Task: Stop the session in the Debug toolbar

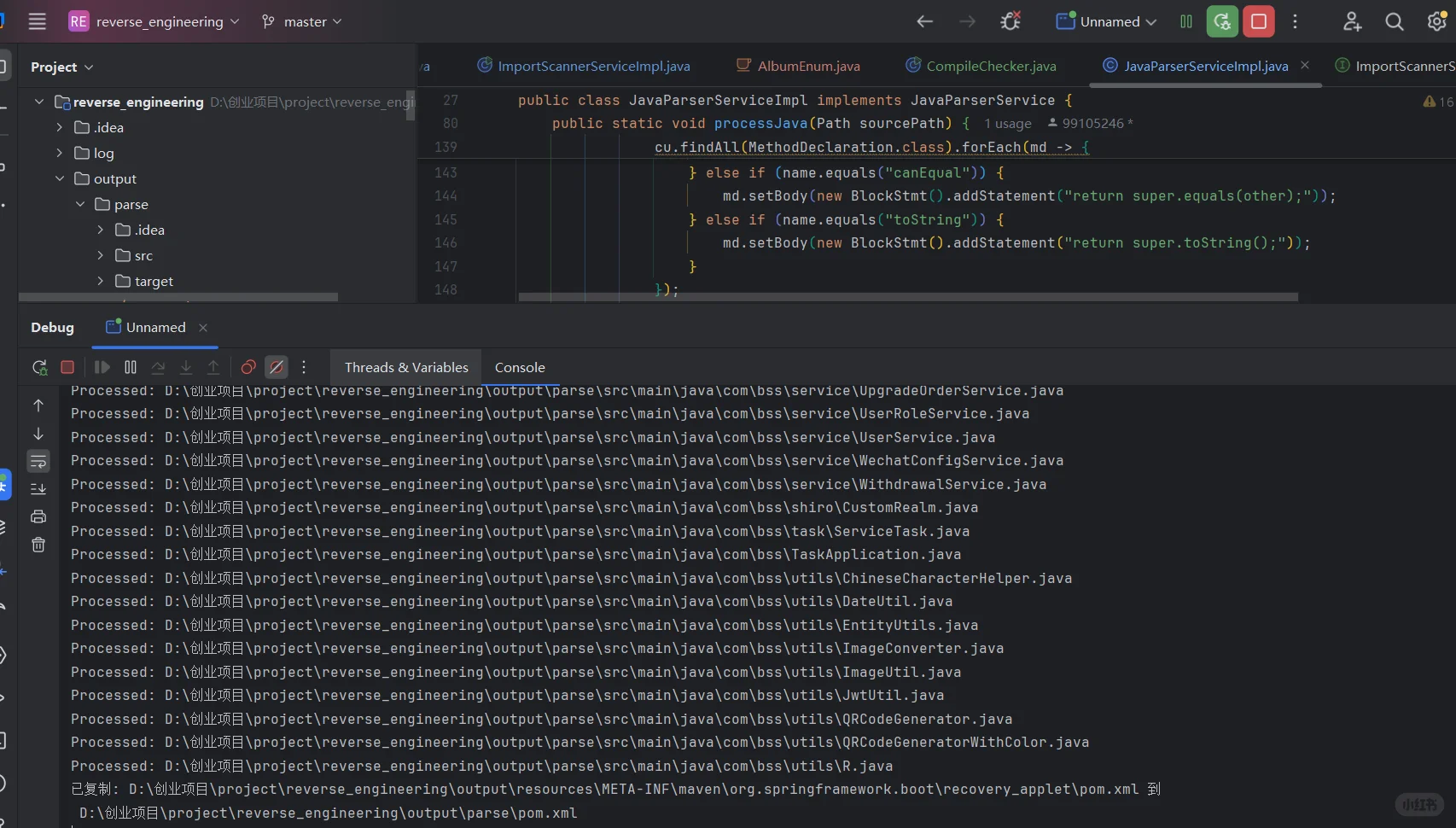Action: pyautogui.click(x=67, y=367)
